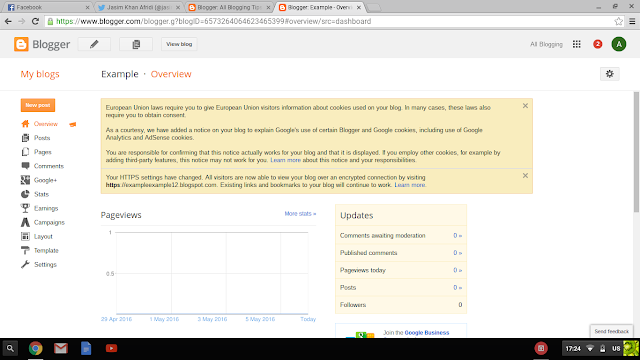
Task: Click the Layout sidebar icon
Action: coord(25,236)
